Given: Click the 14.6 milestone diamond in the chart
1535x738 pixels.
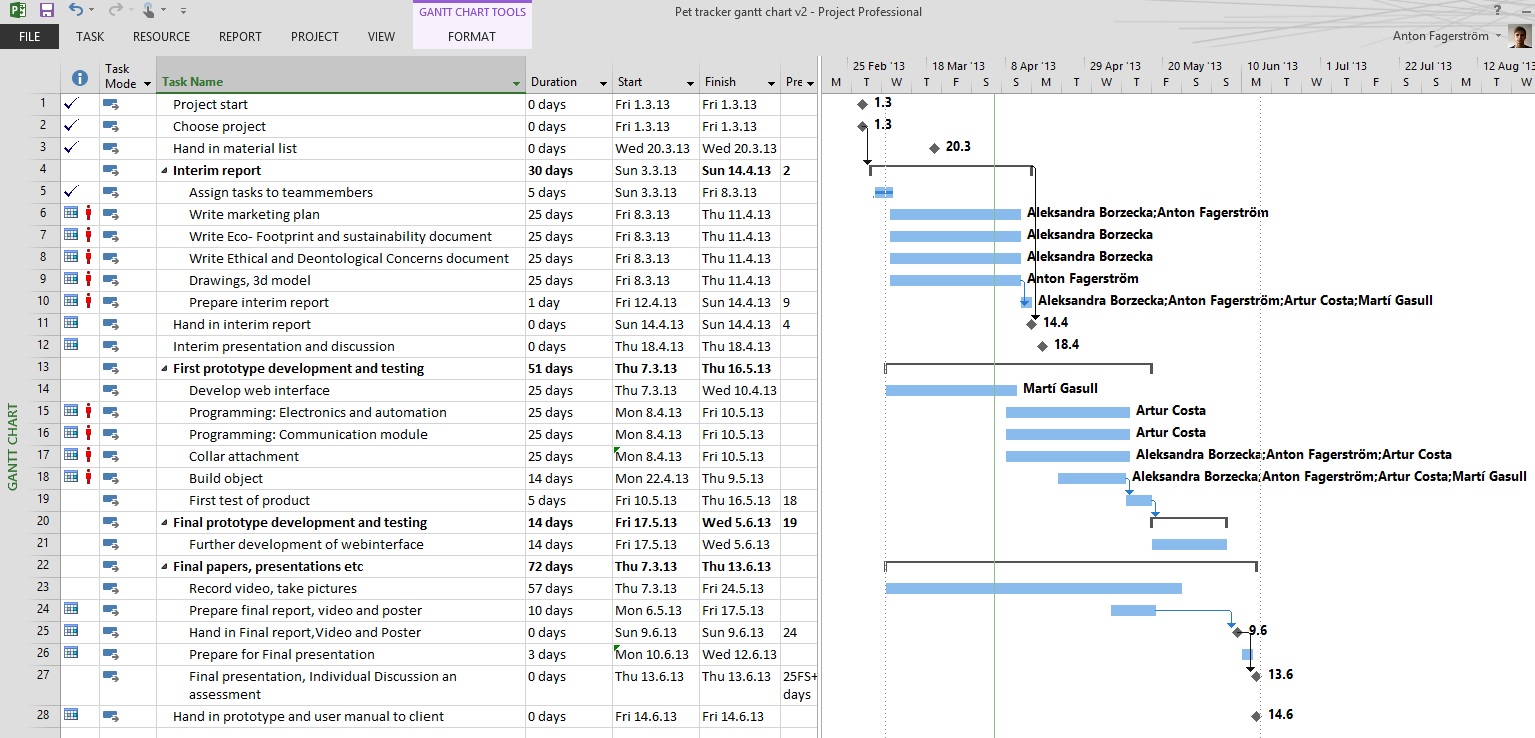Looking at the screenshot, I should (x=1256, y=716).
